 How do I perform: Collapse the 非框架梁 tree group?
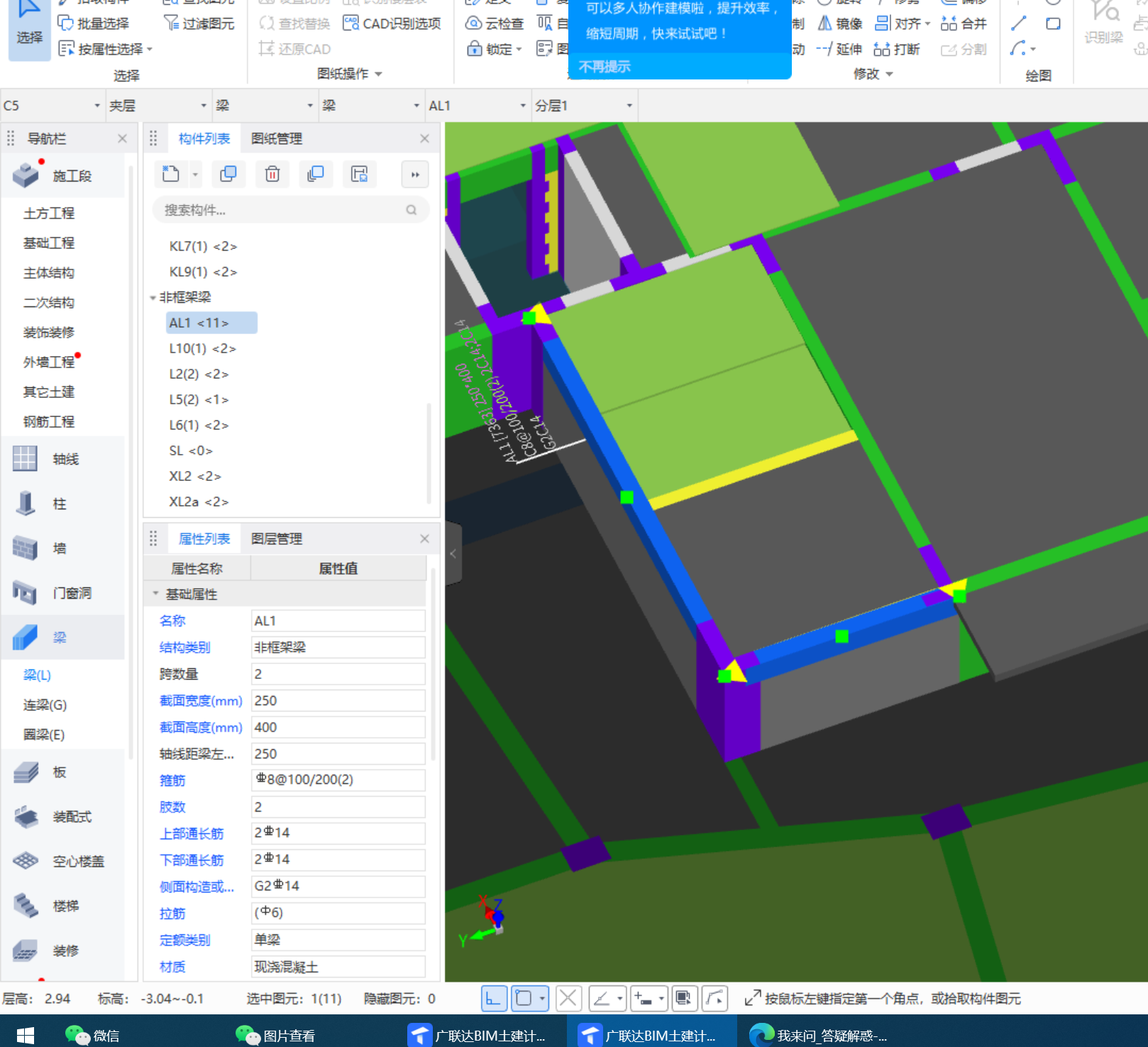pos(153,298)
